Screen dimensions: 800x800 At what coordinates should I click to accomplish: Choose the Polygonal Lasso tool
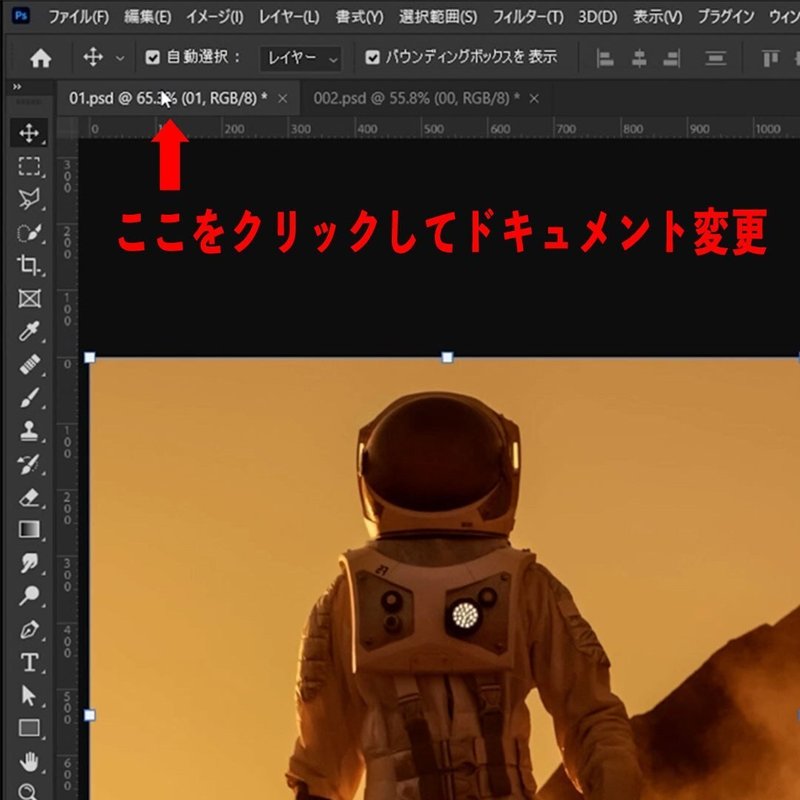coord(29,199)
